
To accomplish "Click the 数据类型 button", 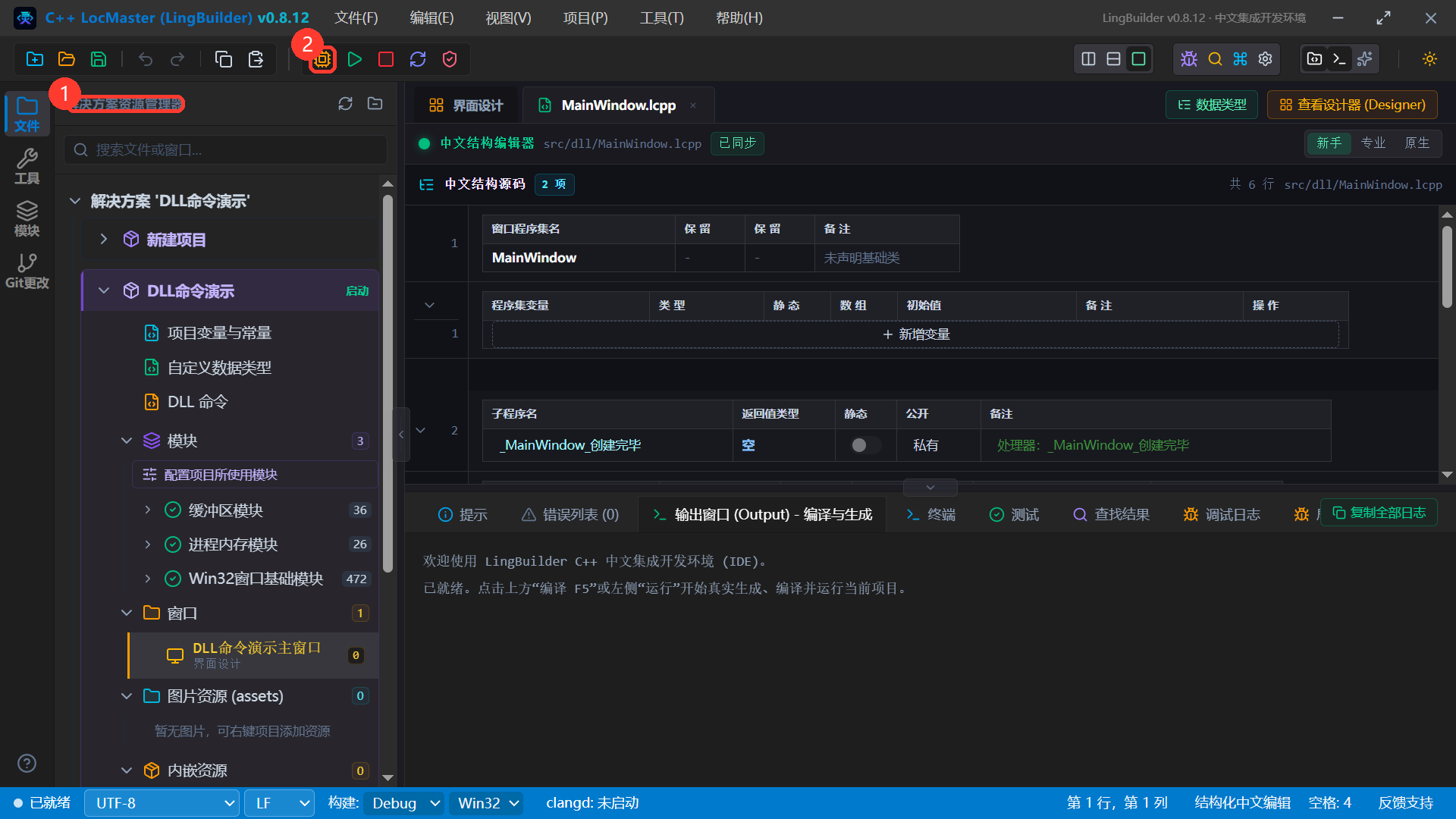I will point(1212,105).
